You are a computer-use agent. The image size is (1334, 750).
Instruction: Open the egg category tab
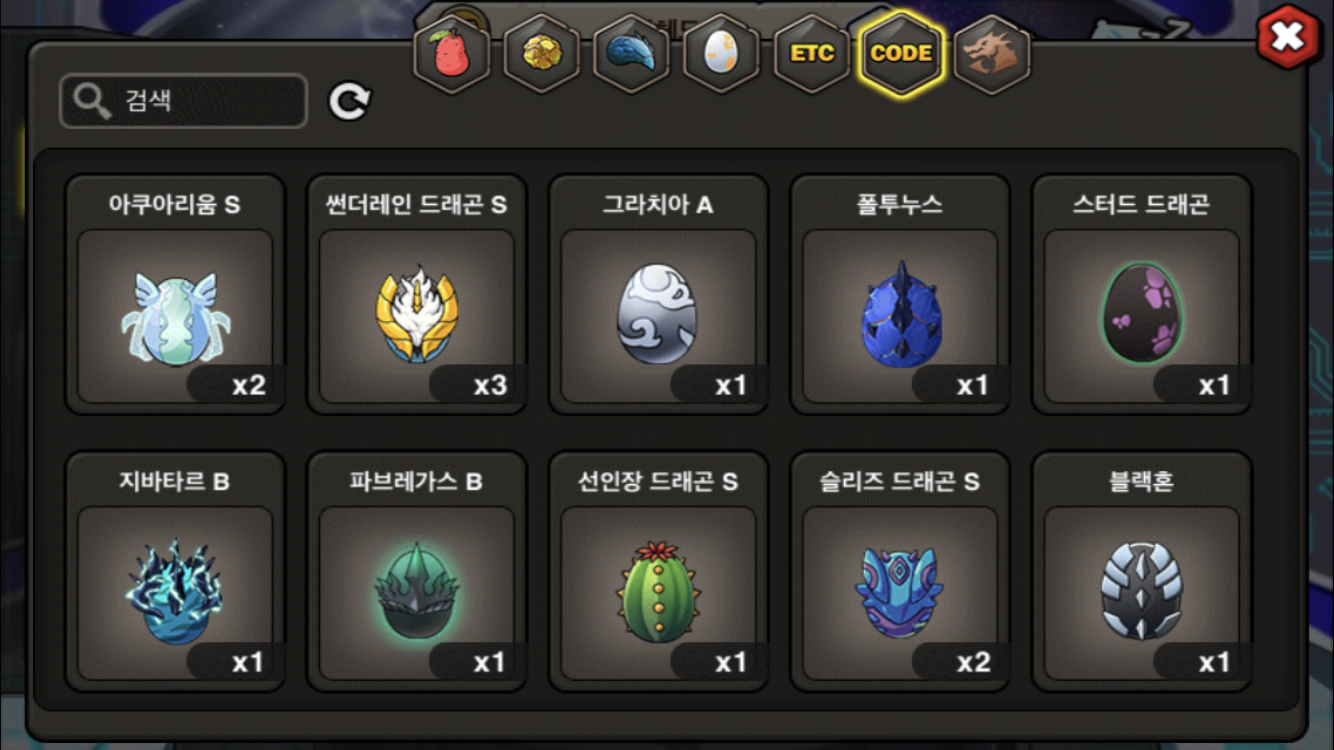721,54
